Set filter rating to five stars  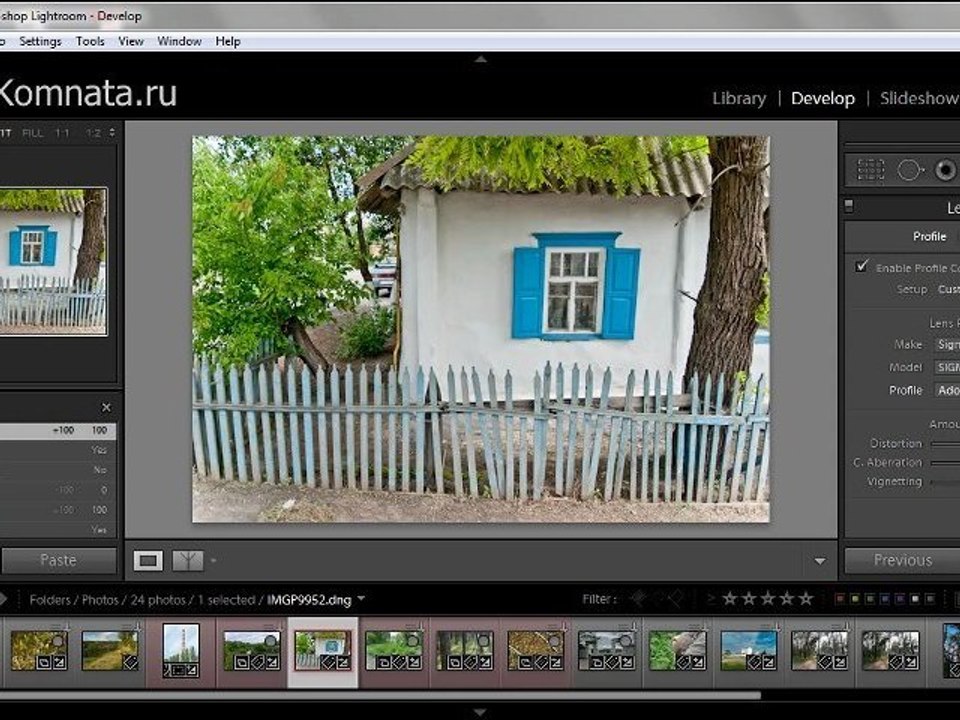(806, 598)
